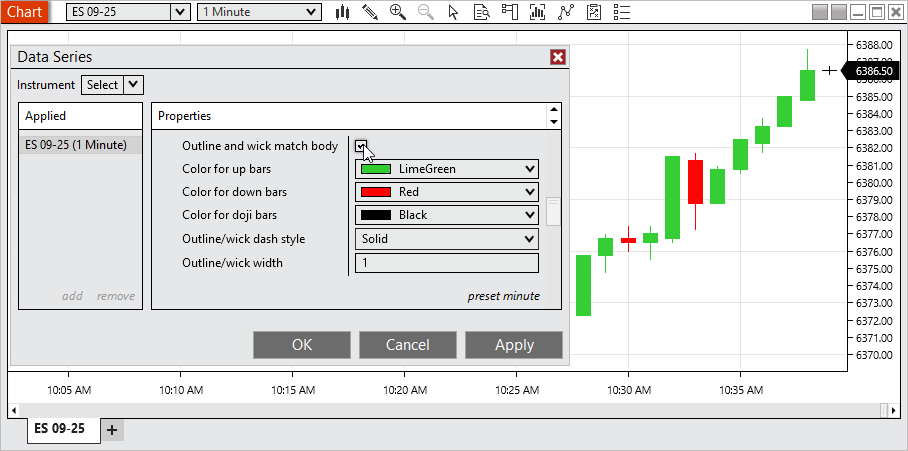Select the cursor pointer tool
908x451 pixels.
click(x=454, y=12)
